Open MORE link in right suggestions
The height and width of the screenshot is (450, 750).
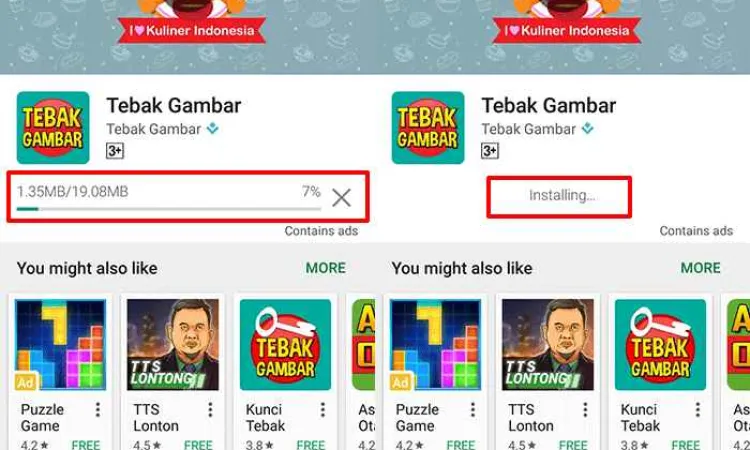(x=701, y=268)
